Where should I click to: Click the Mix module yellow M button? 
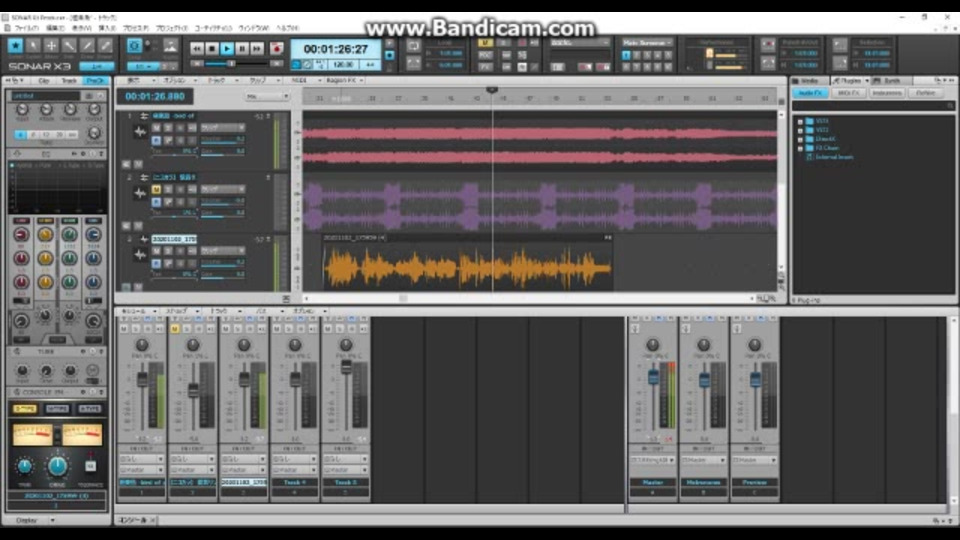(x=485, y=43)
